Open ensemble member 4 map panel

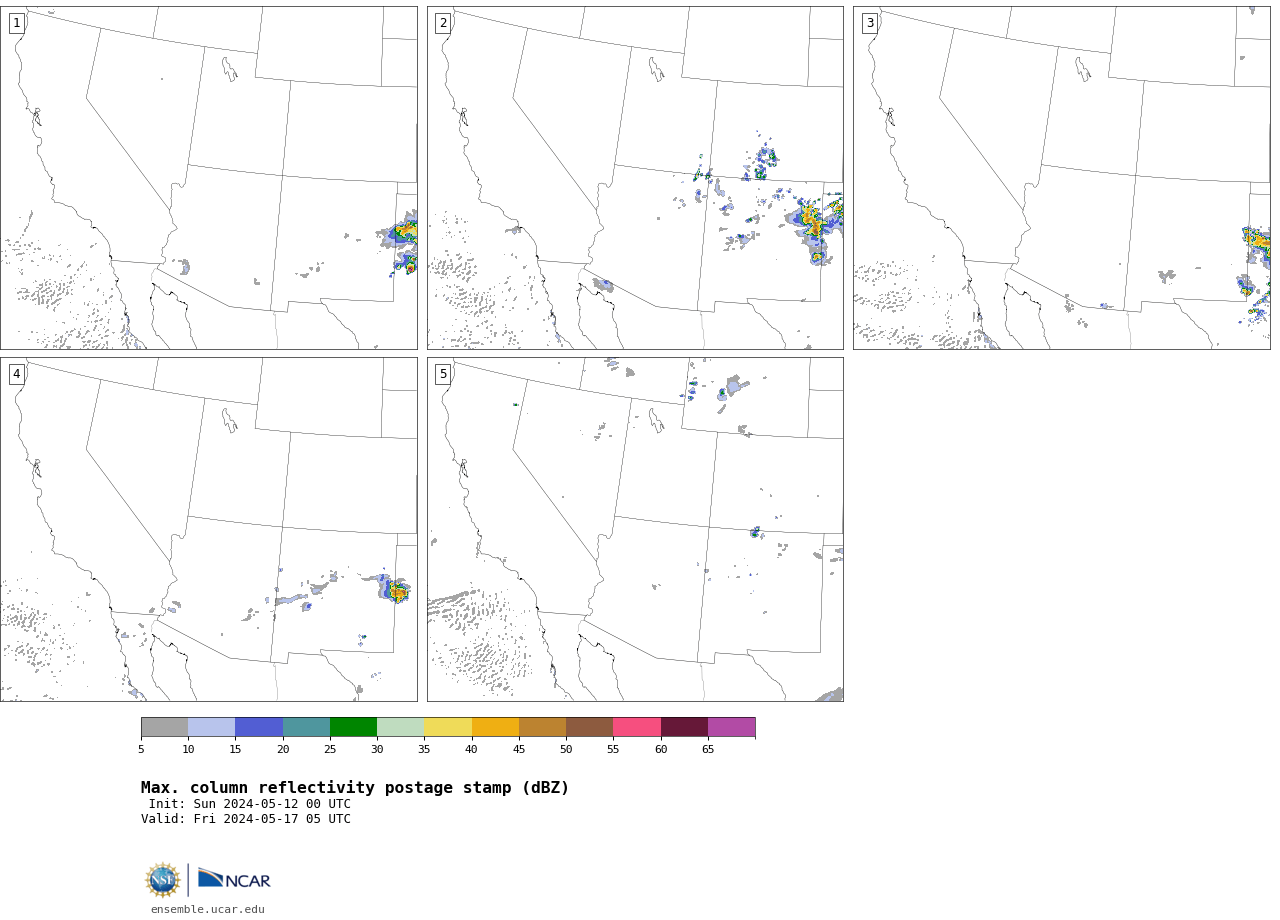point(209,529)
